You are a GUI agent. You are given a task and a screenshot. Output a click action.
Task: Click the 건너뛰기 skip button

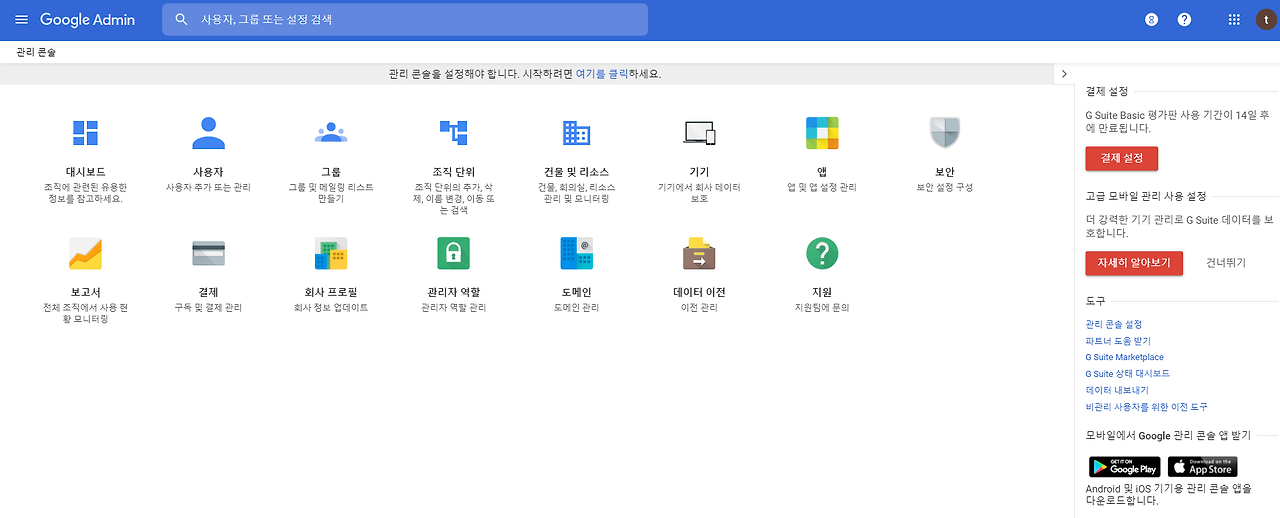(1226, 263)
